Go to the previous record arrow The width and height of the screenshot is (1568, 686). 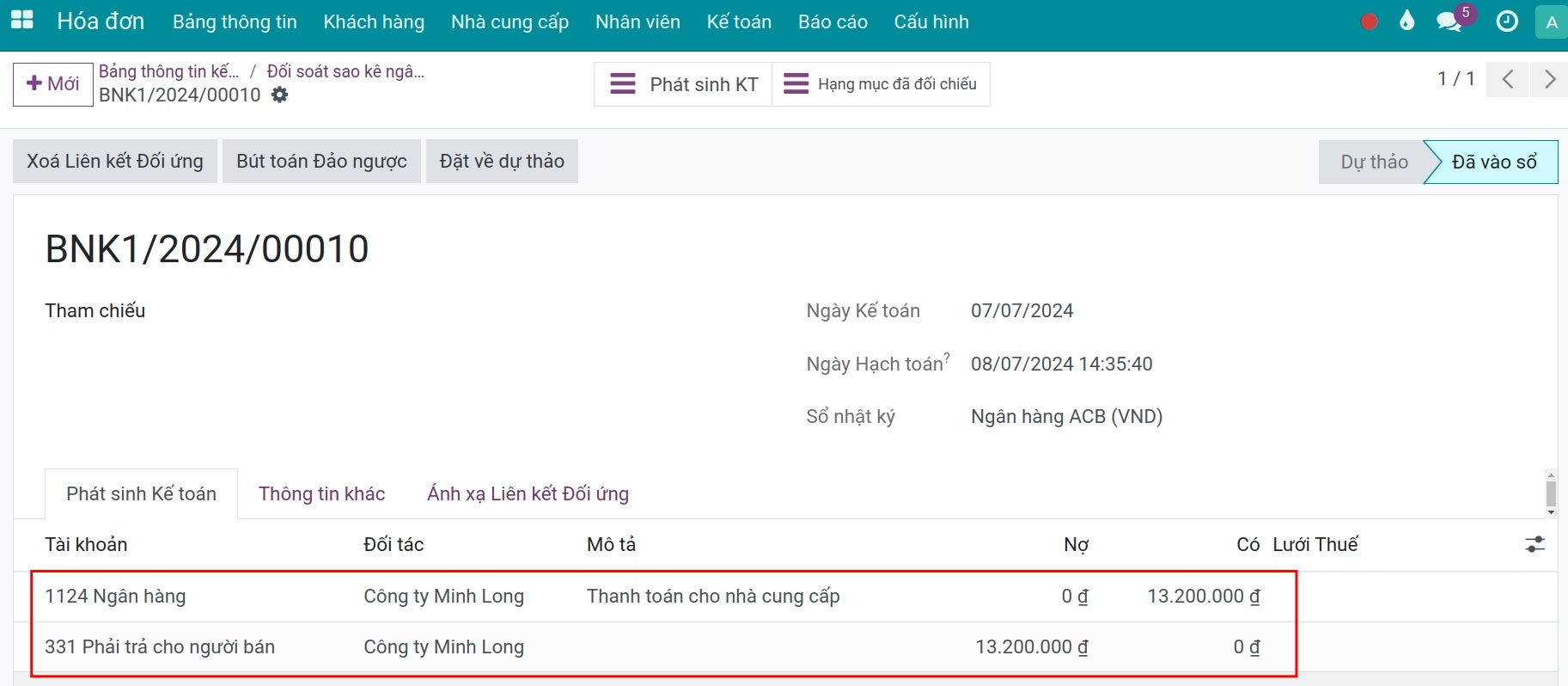[x=1508, y=80]
